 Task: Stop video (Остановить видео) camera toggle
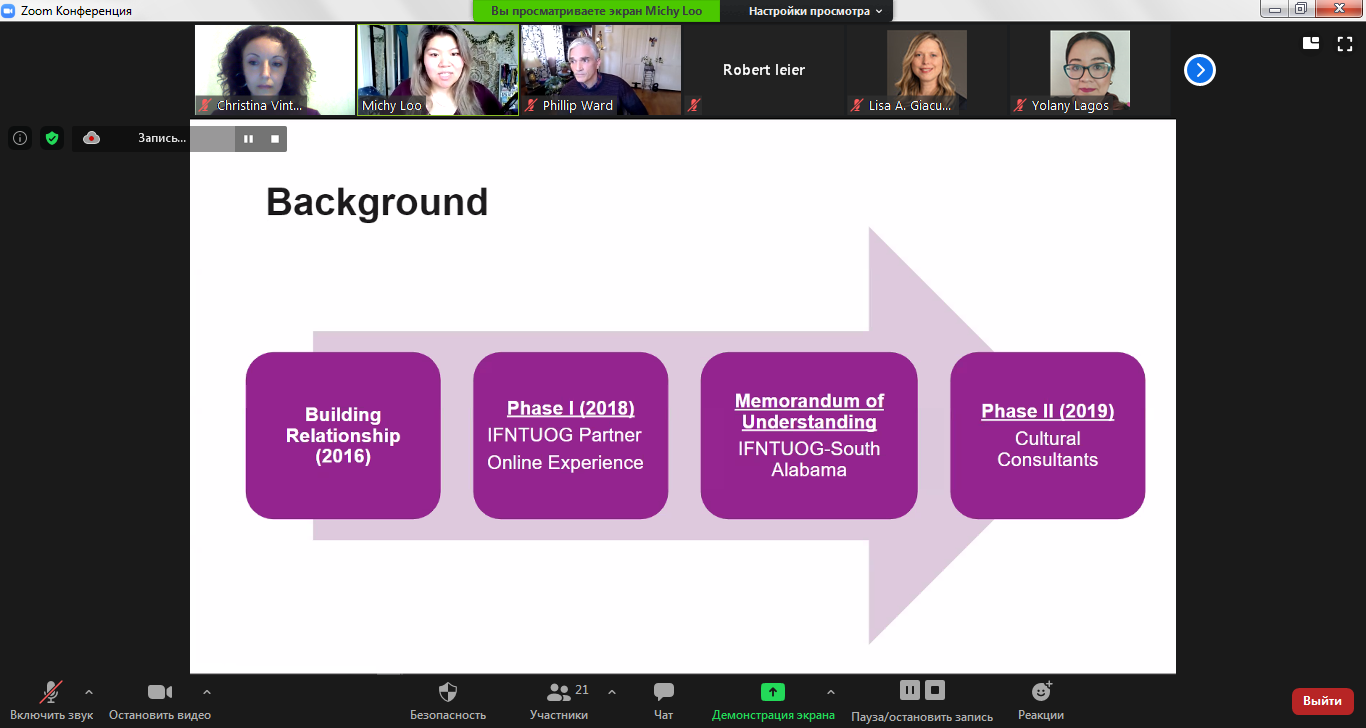(x=160, y=692)
